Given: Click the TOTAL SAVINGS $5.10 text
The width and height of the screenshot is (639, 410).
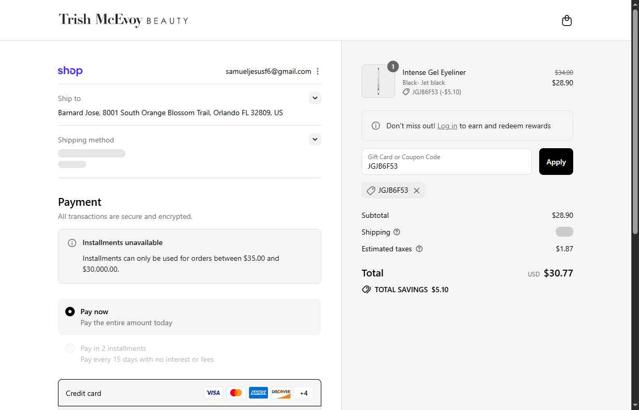Looking at the screenshot, I should click(412, 289).
